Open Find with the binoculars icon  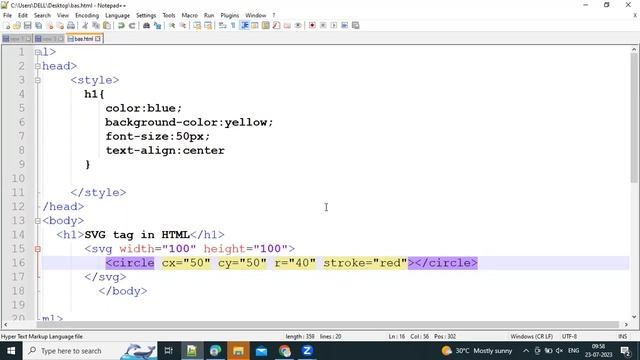(x=146, y=25)
